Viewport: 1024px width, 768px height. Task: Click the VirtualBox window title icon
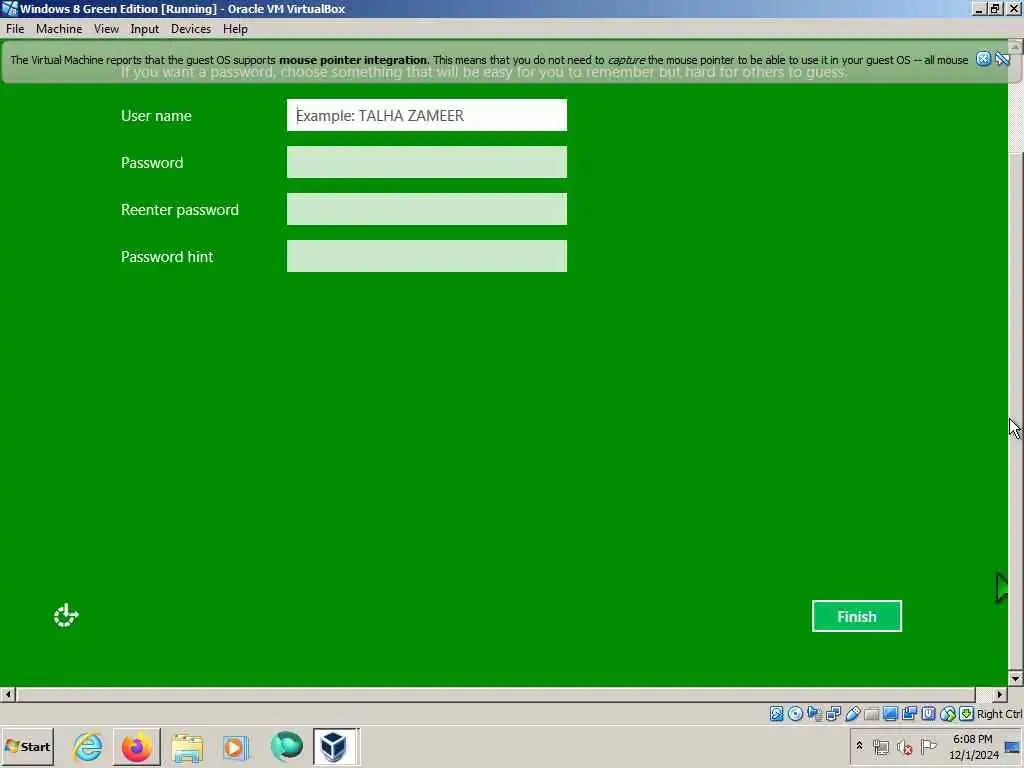[9, 8]
